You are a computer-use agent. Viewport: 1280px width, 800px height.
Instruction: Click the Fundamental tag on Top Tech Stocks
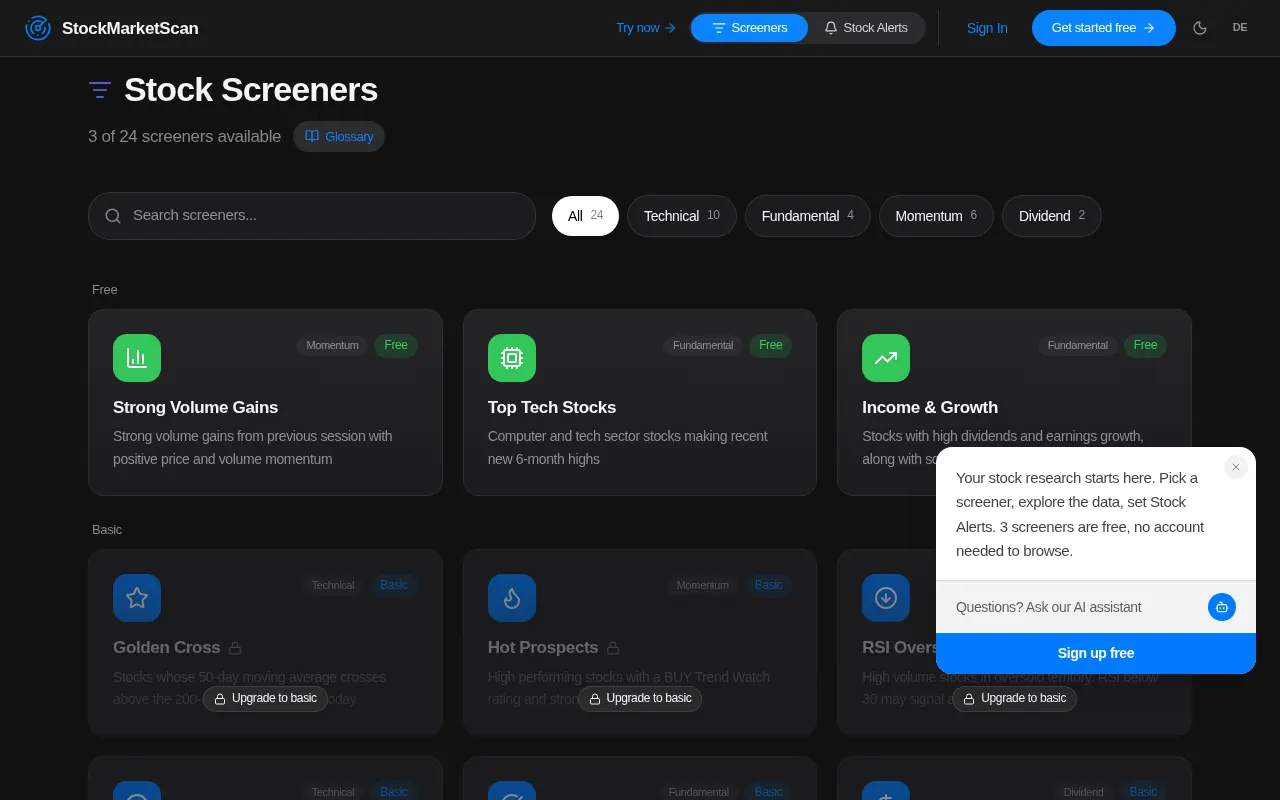tap(703, 345)
